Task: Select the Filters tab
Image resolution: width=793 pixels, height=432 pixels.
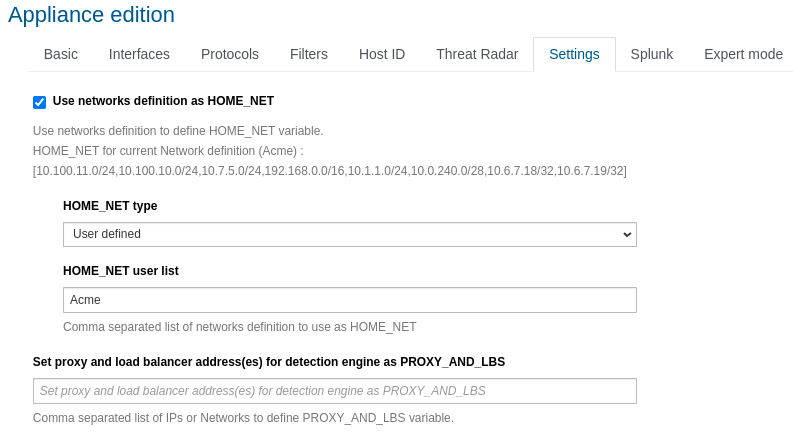Action: pos(309,54)
